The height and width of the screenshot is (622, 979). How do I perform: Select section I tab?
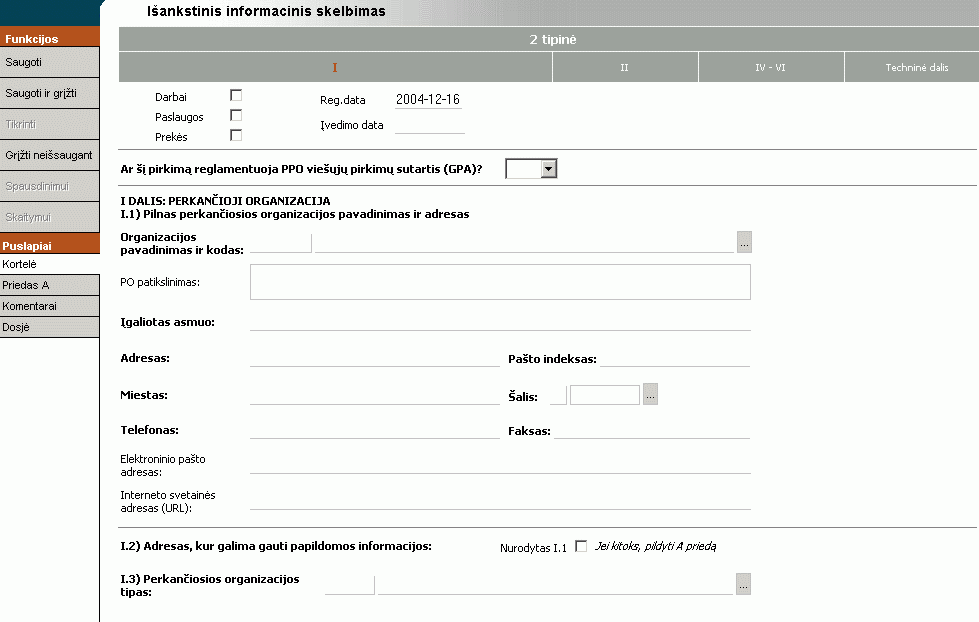click(335, 67)
